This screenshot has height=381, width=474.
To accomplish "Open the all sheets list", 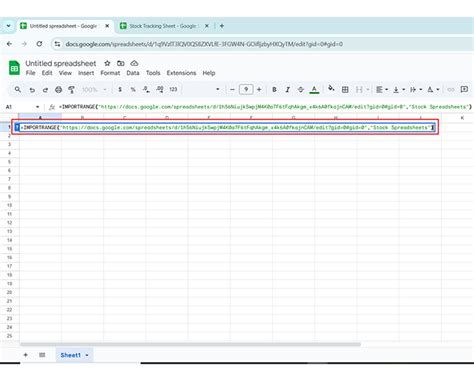I will pos(42,355).
